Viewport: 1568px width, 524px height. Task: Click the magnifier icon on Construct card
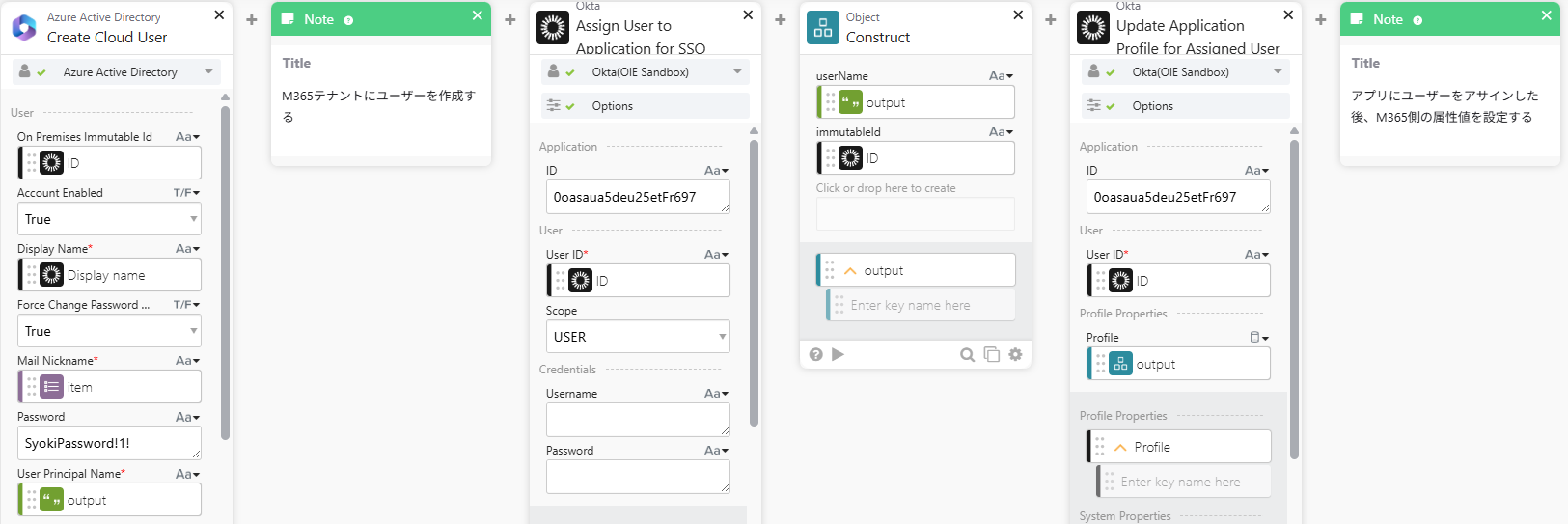pos(967,355)
